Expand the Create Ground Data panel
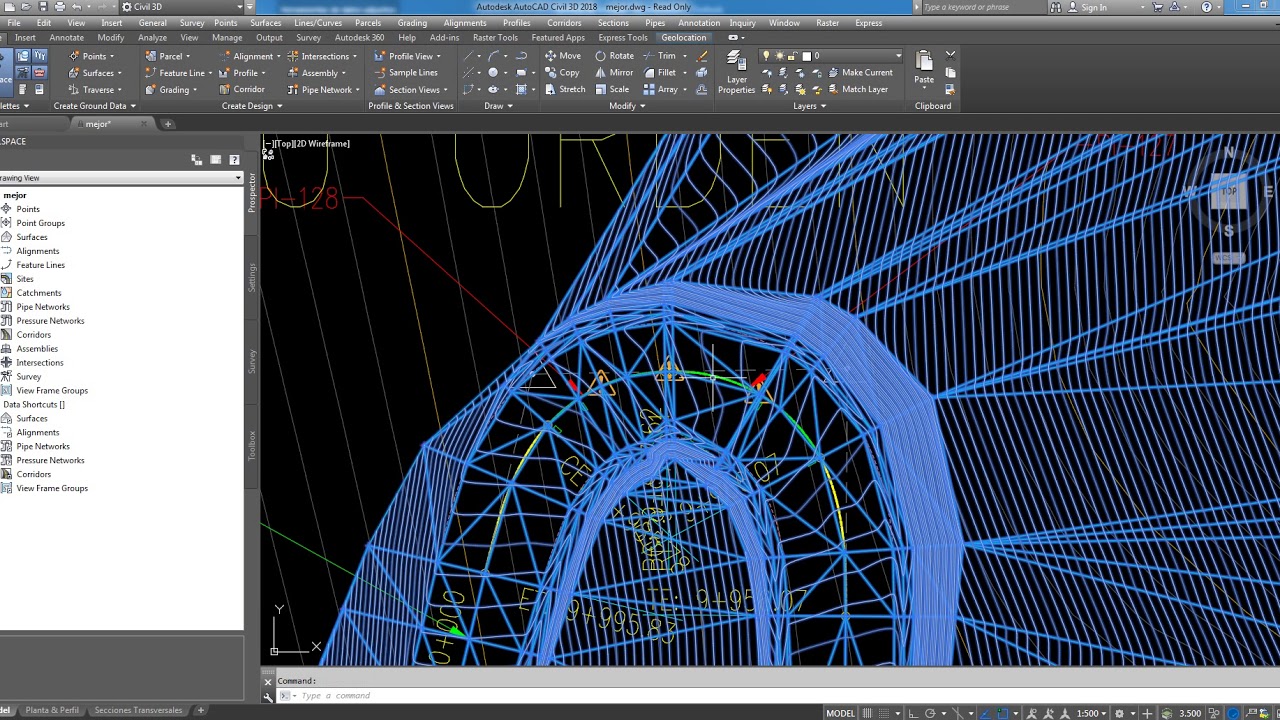The image size is (1280, 720). pos(96,106)
